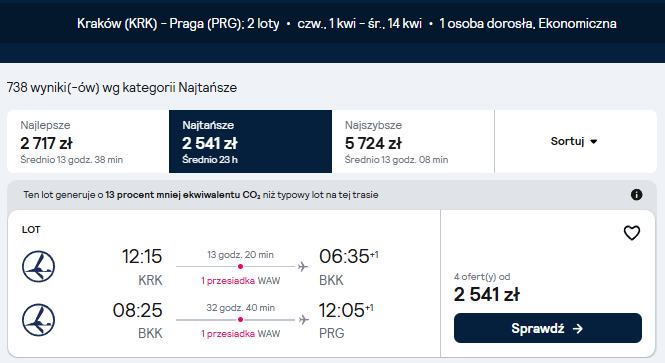Click the Sortuj dropdown arrow

tap(594, 142)
